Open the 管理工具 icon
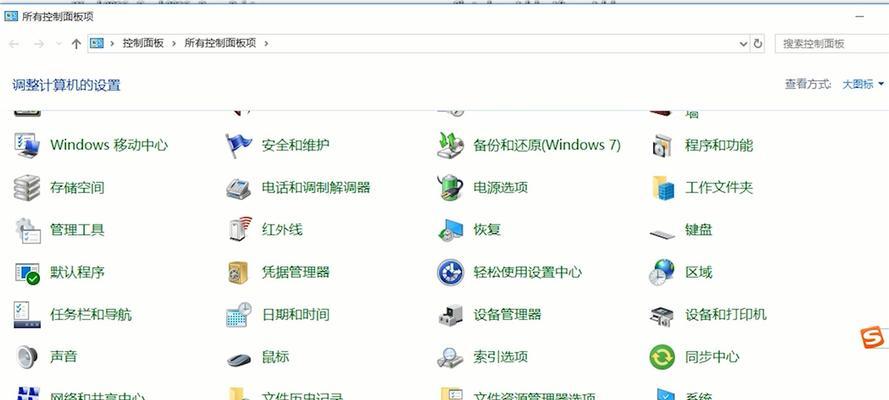The height and width of the screenshot is (400, 889). [27, 230]
